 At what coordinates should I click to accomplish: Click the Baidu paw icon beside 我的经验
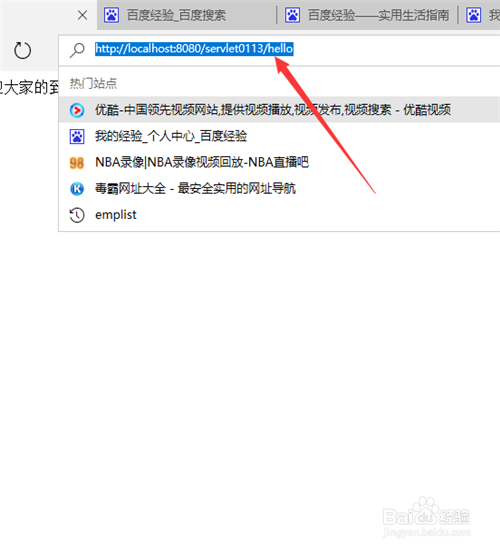pyautogui.click(x=77, y=136)
